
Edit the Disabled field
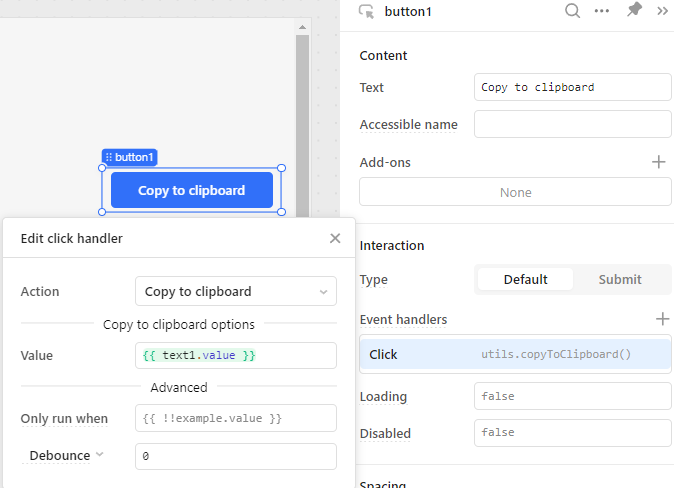pyautogui.click(x=573, y=433)
